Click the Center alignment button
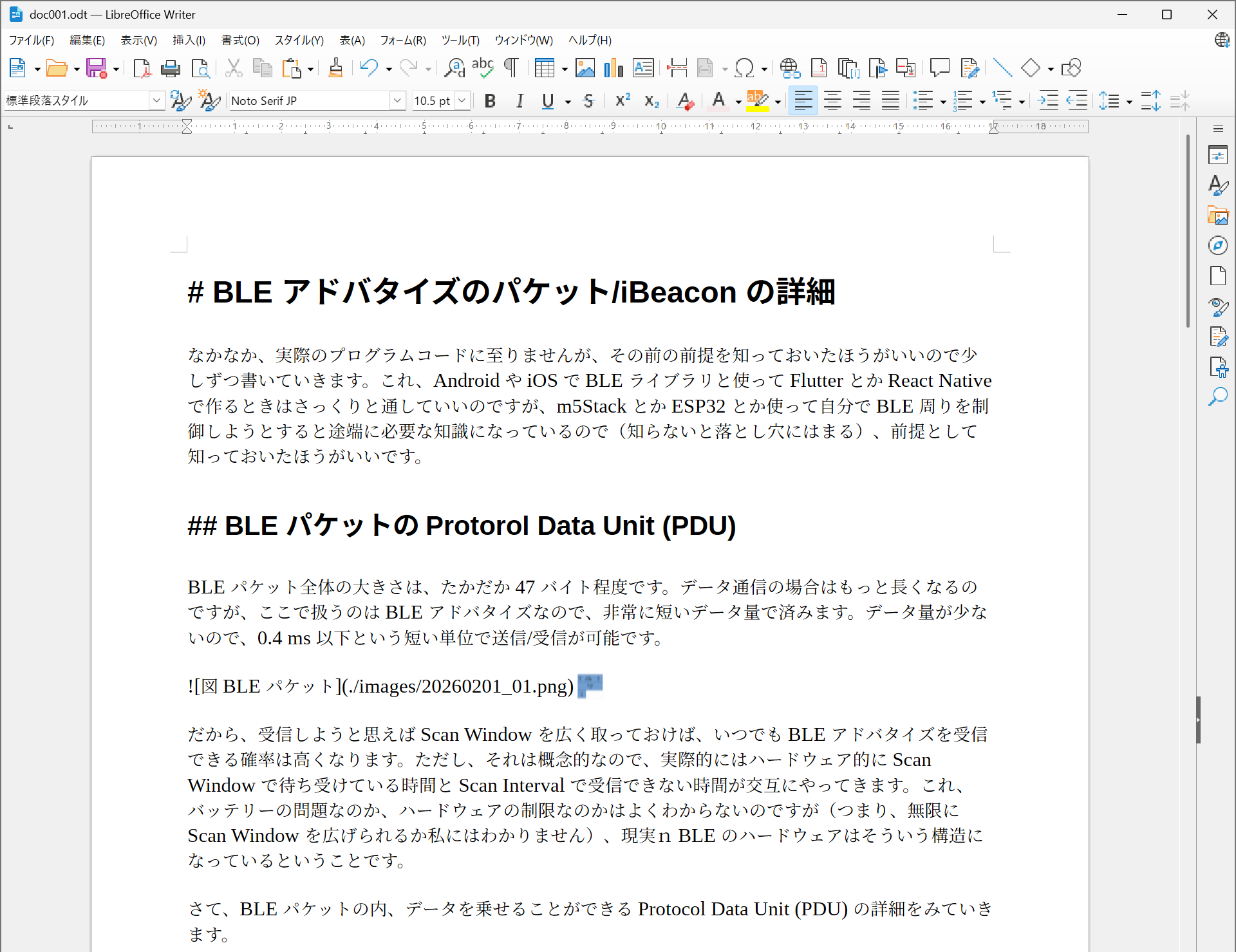 (832, 101)
